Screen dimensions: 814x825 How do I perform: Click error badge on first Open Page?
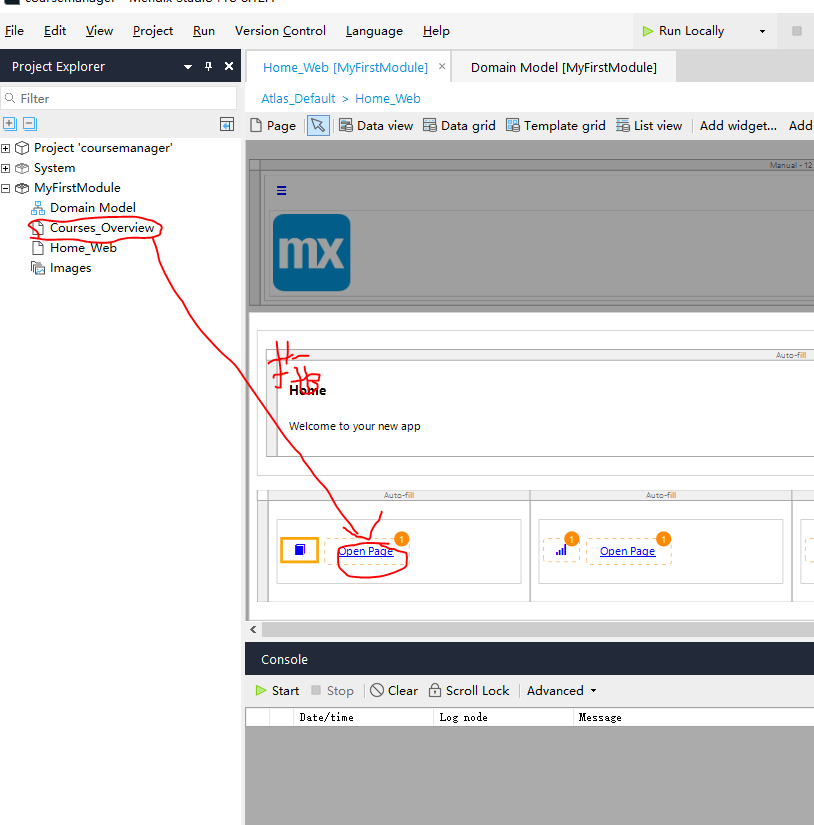tap(401, 539)
